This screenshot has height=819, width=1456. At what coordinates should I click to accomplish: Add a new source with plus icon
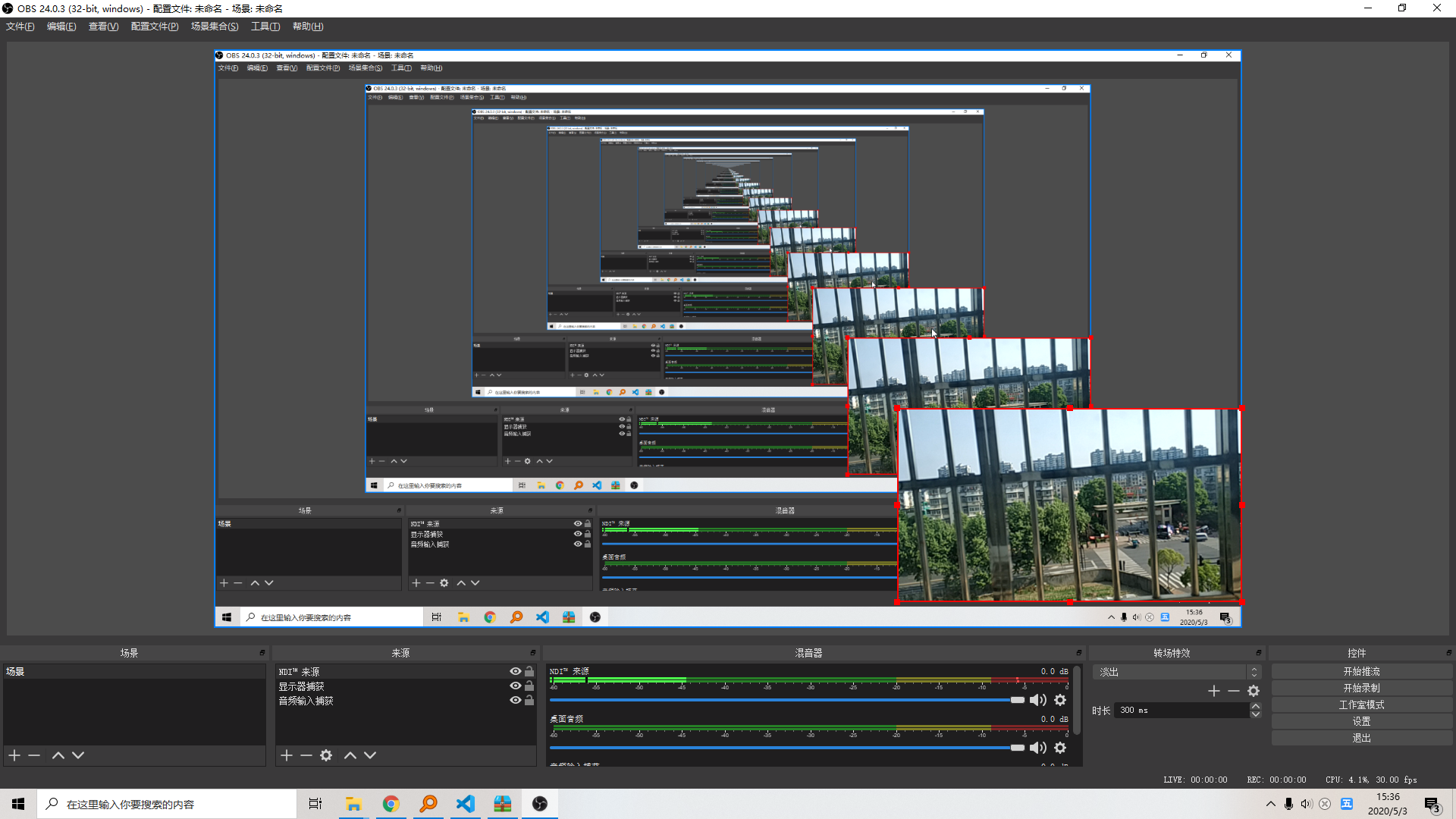pos(286,755)
